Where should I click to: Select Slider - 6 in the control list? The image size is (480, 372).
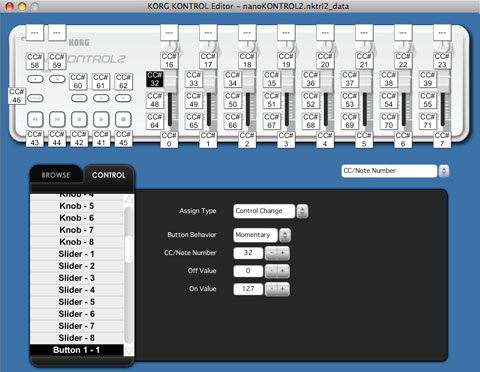click(x=77, y=314)
